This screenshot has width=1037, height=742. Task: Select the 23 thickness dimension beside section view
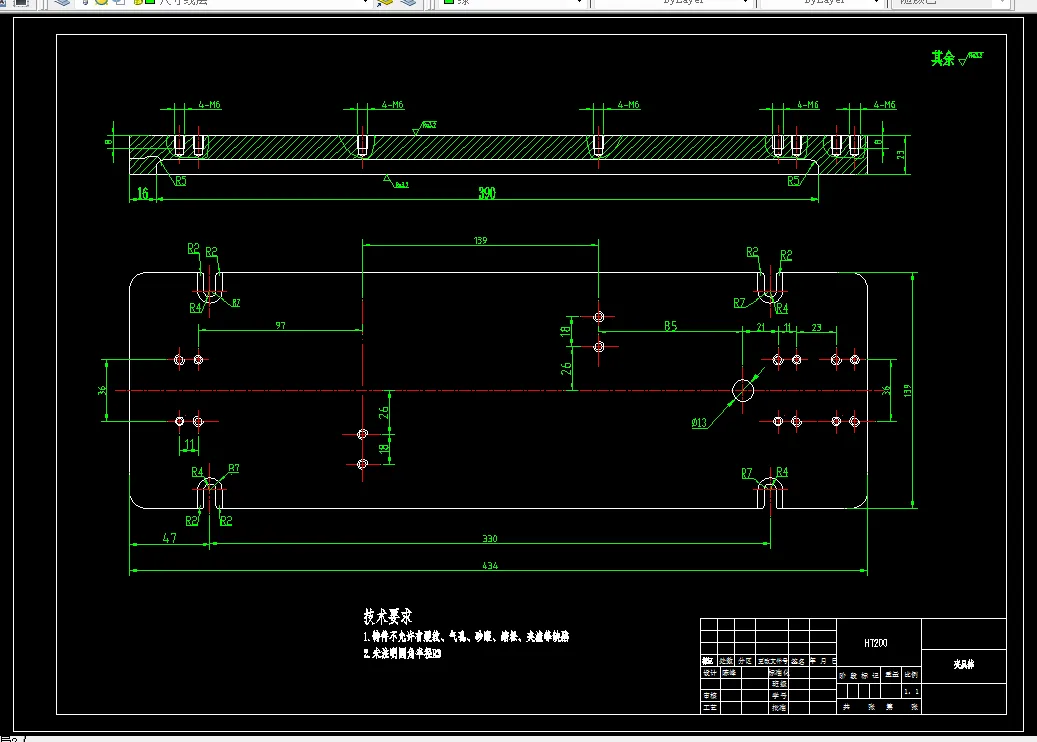900,154
